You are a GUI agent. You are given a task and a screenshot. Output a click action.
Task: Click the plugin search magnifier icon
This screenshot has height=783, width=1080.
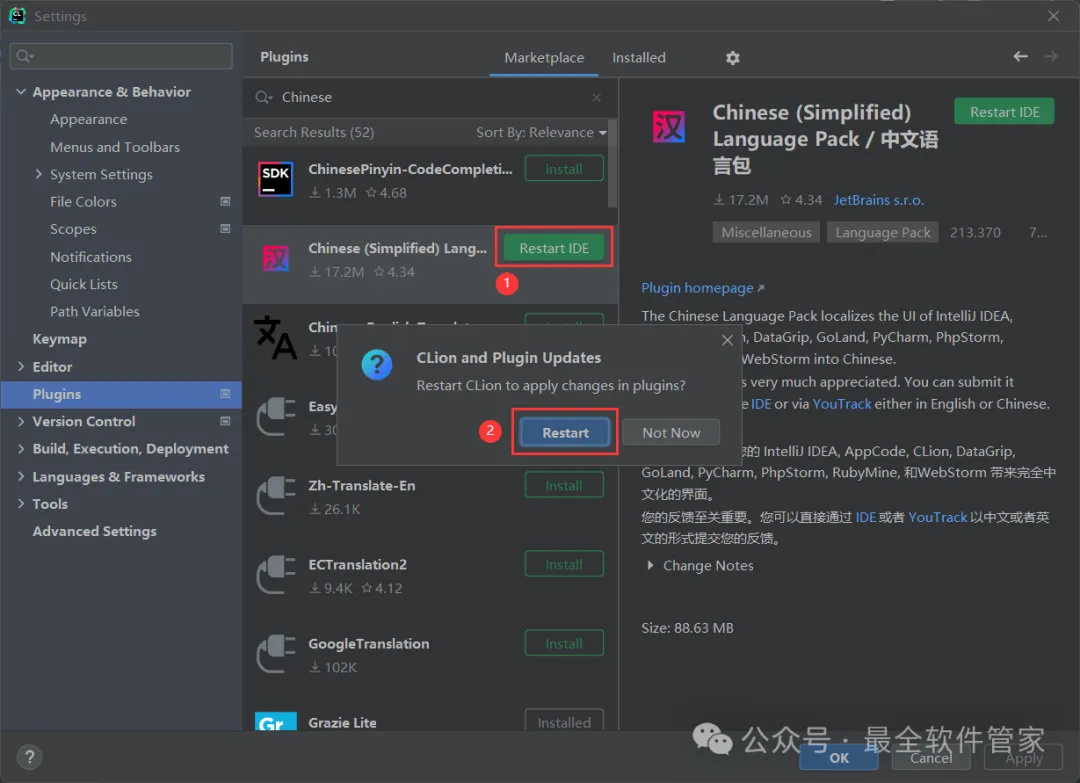coord(264,98)
